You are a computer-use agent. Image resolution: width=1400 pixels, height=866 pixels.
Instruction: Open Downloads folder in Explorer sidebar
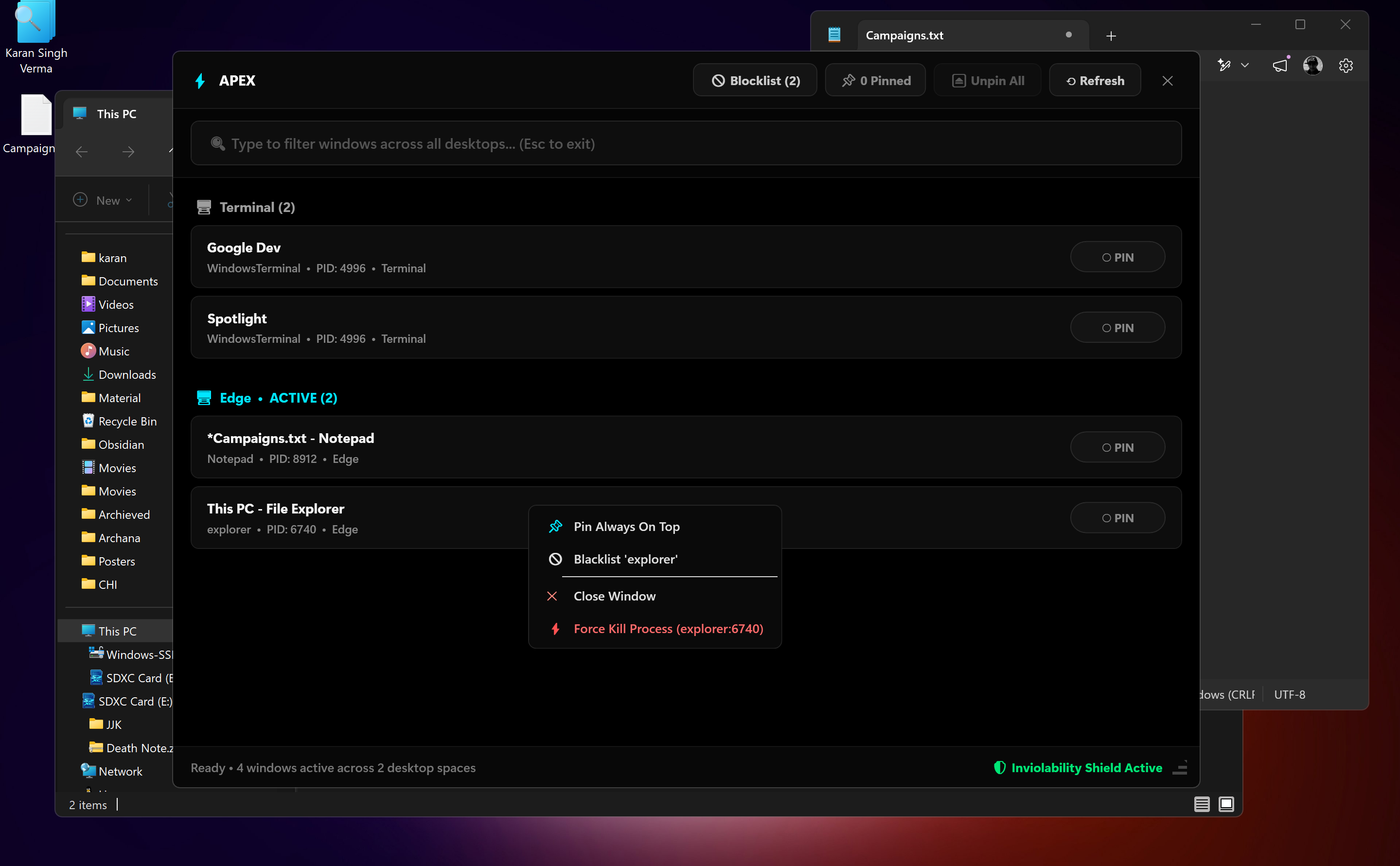(119, 374)
